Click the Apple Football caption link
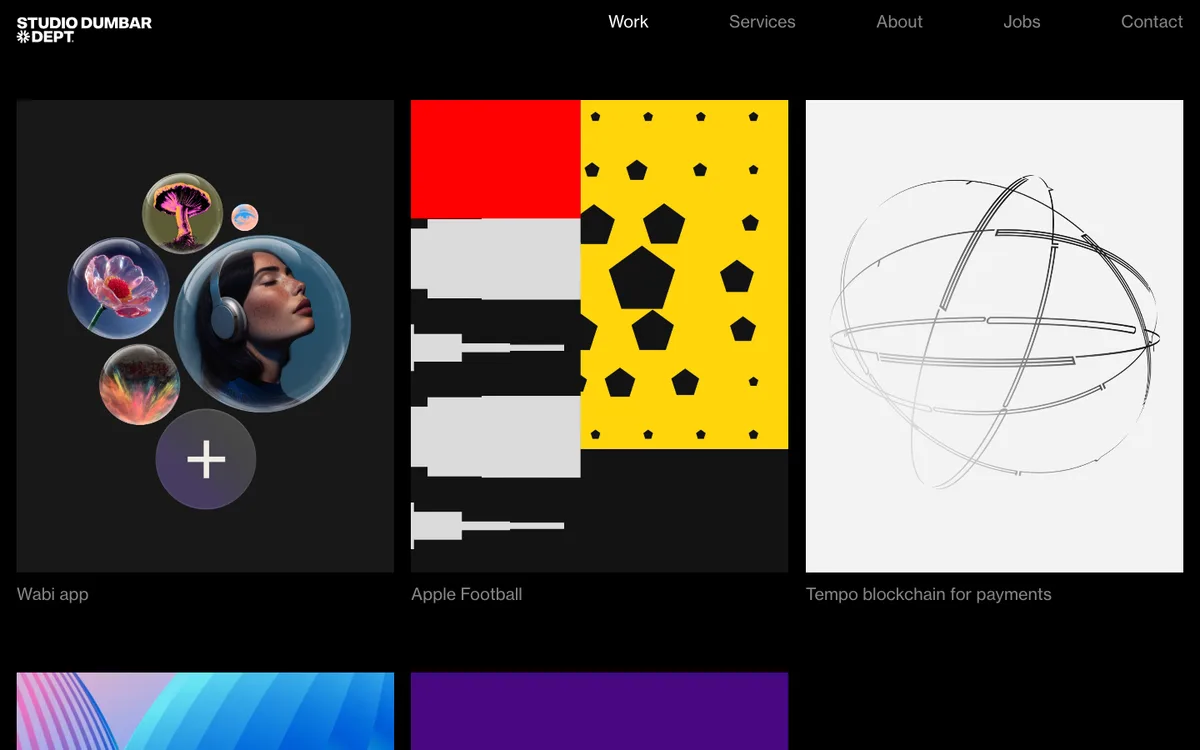The image size is (1200, 750). (x=467, y=594)
